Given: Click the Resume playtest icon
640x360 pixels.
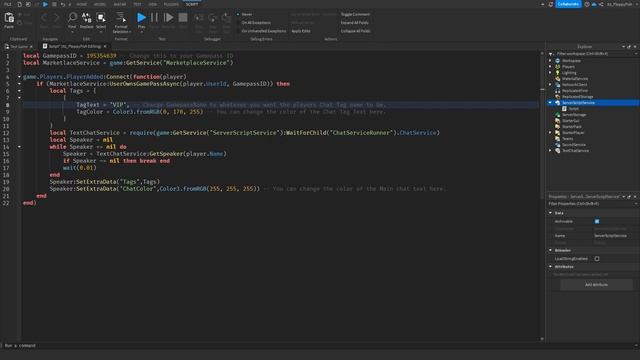Looking at the screenshot, I should (168, 18).
